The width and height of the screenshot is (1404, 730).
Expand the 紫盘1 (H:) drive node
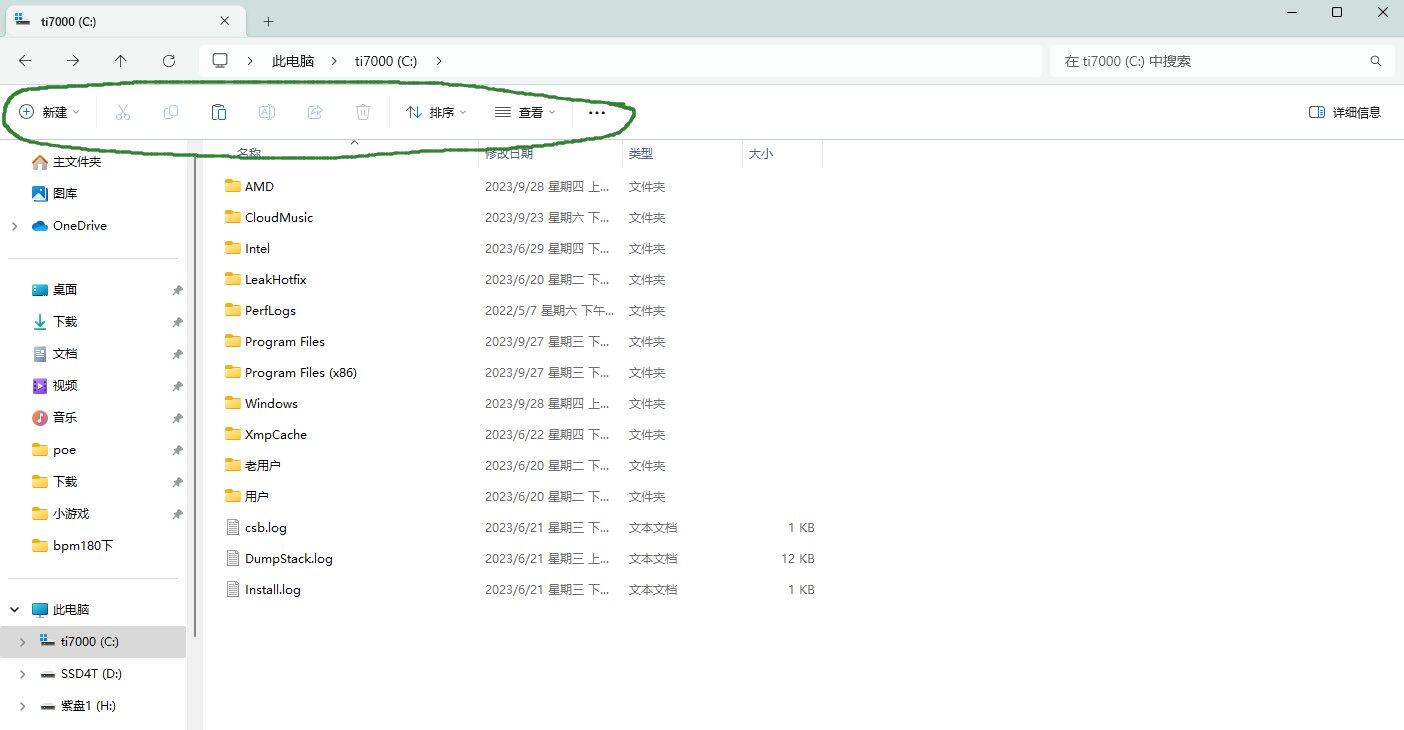tap(22, 706)
